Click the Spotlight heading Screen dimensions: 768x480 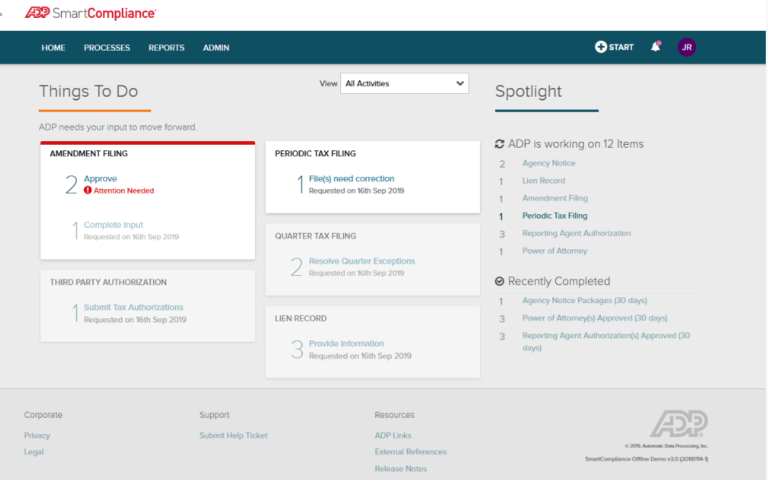[x=528, y=91]
